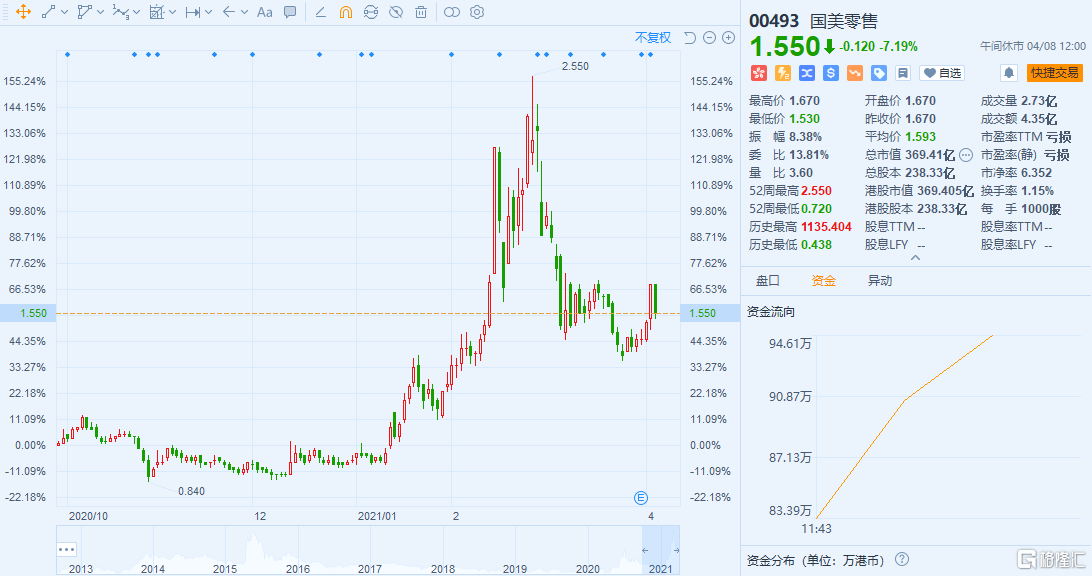
Task: Expand the line tool dropdown arrow
Action: pos(65,12)
